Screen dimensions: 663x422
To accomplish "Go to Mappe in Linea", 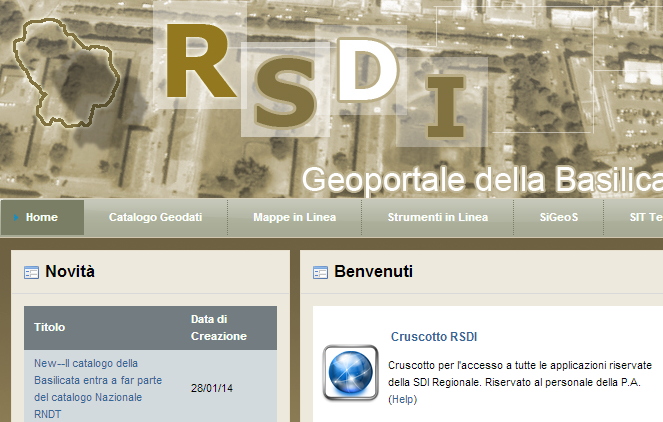I will pos(295,217).
